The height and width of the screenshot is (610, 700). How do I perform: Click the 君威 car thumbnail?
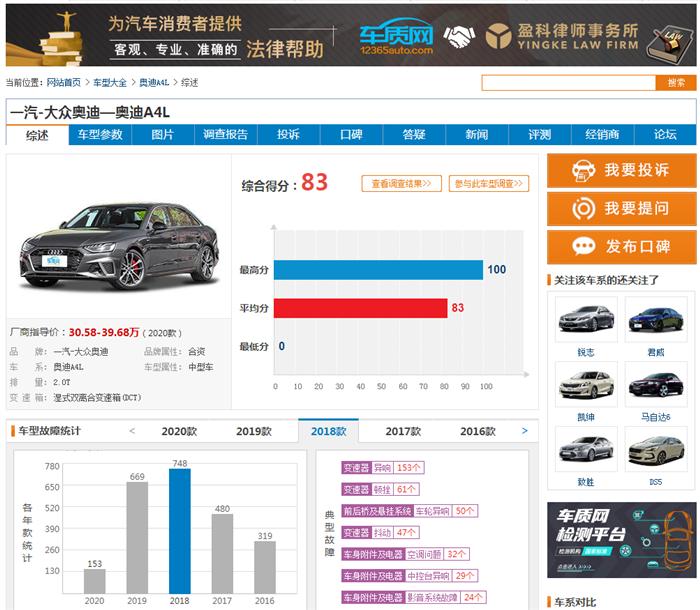656,320
